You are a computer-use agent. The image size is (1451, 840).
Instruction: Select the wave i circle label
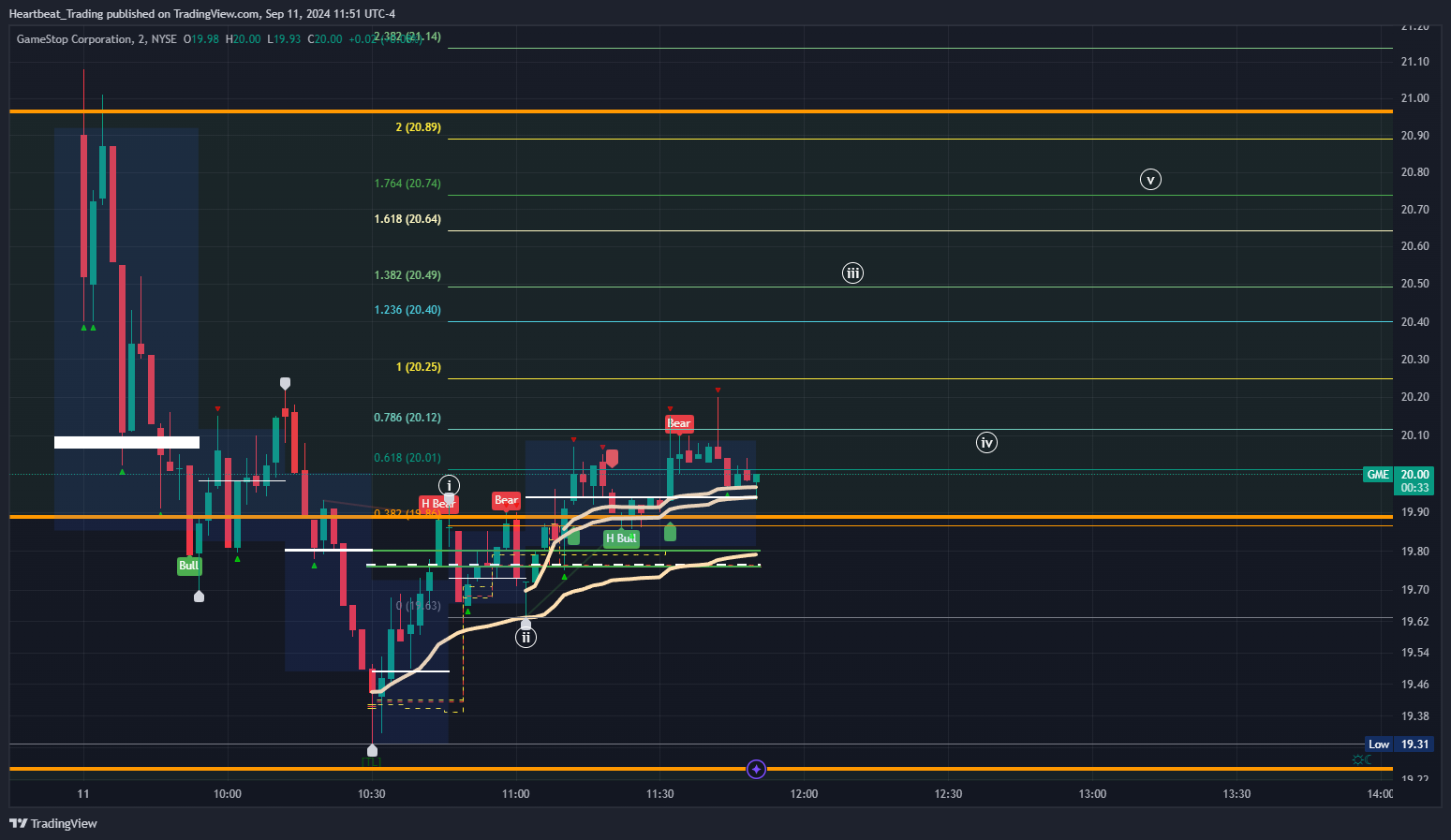click(x=450, y=485)
